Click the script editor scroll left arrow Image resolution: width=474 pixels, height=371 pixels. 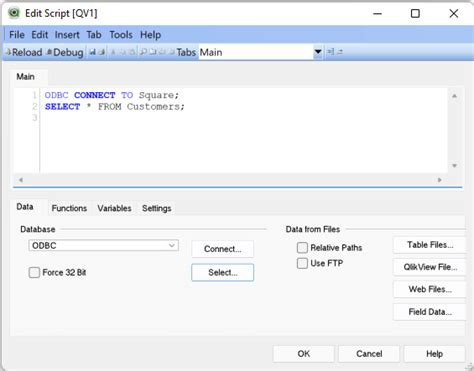(x=21, y=180)
